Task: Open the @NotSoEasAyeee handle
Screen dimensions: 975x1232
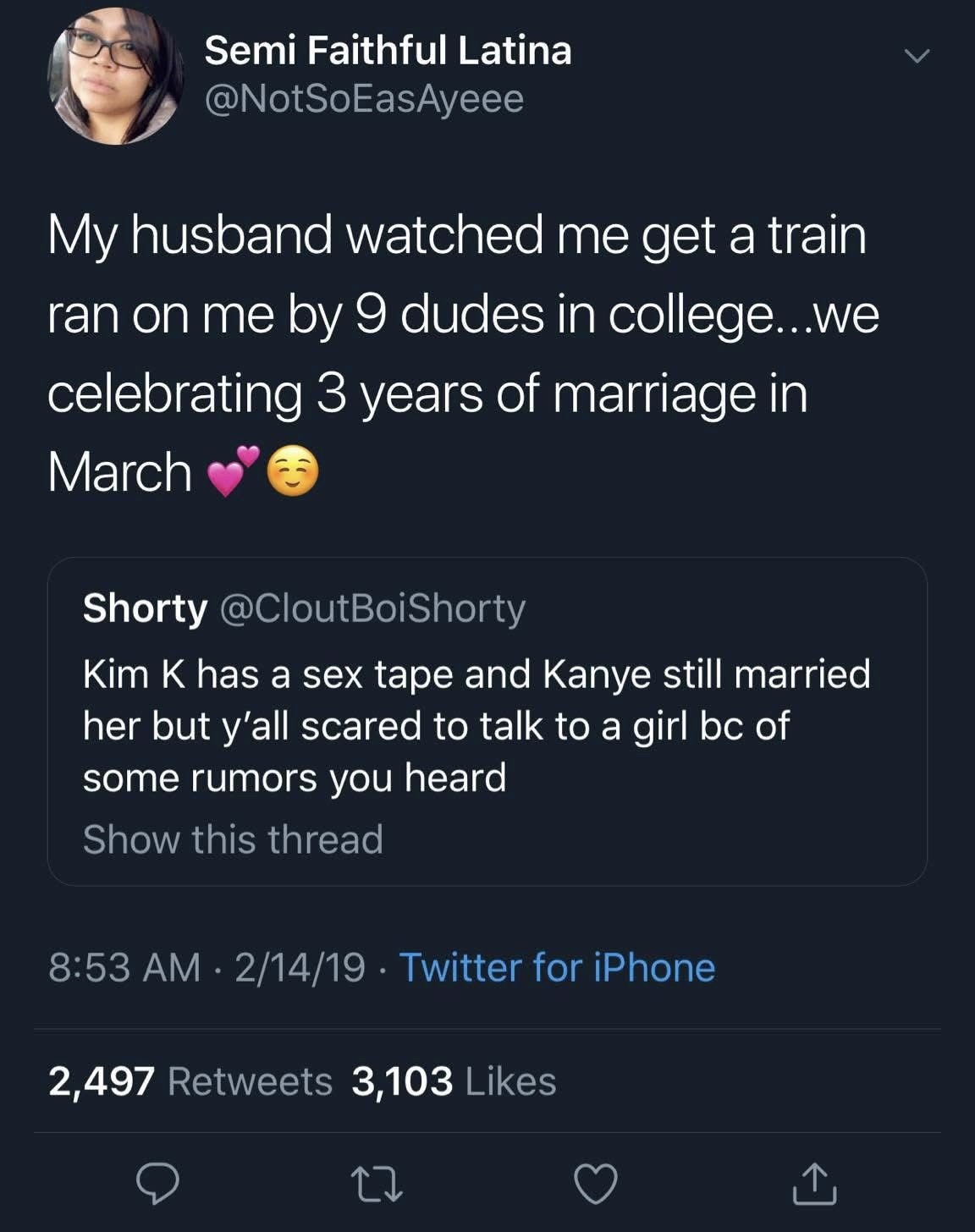Action: coord(364,99)
